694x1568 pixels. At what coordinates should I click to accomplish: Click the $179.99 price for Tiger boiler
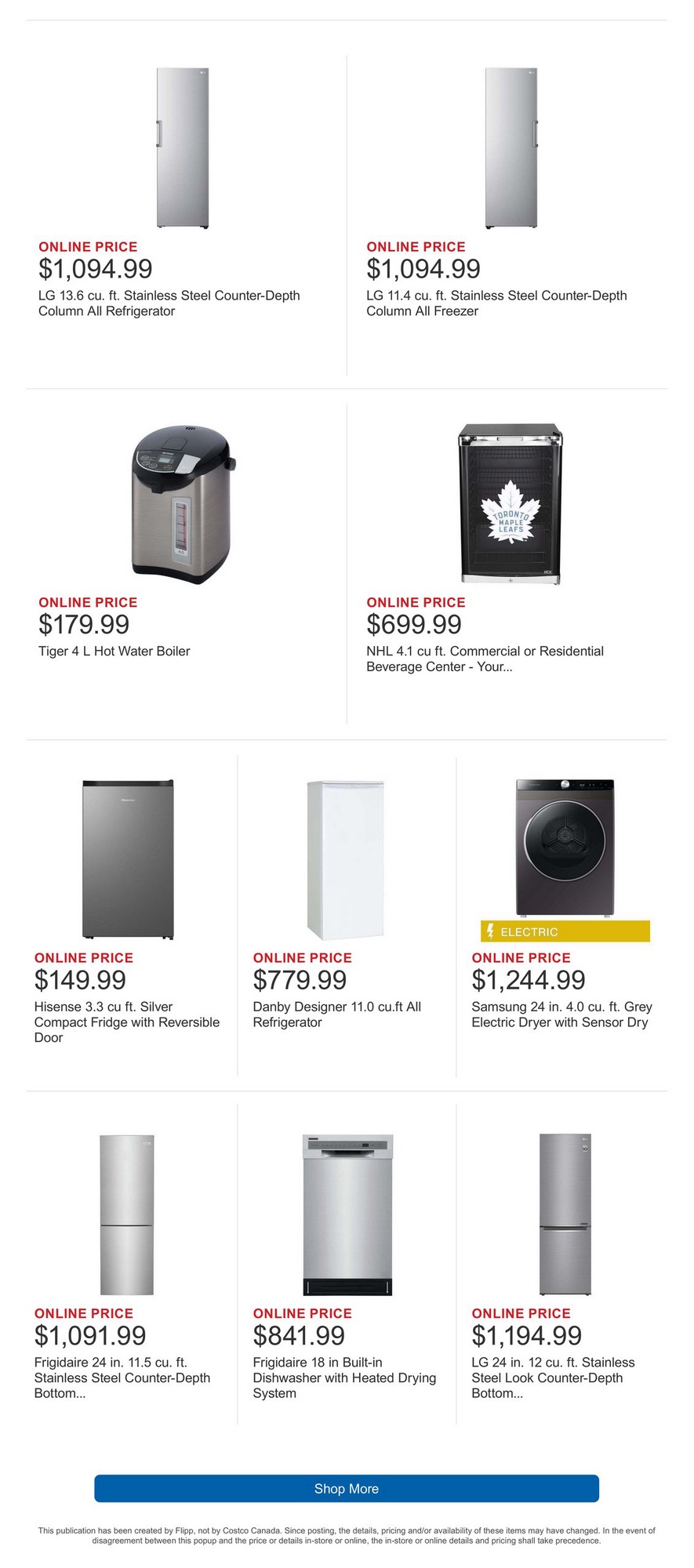tap(84, 625)
